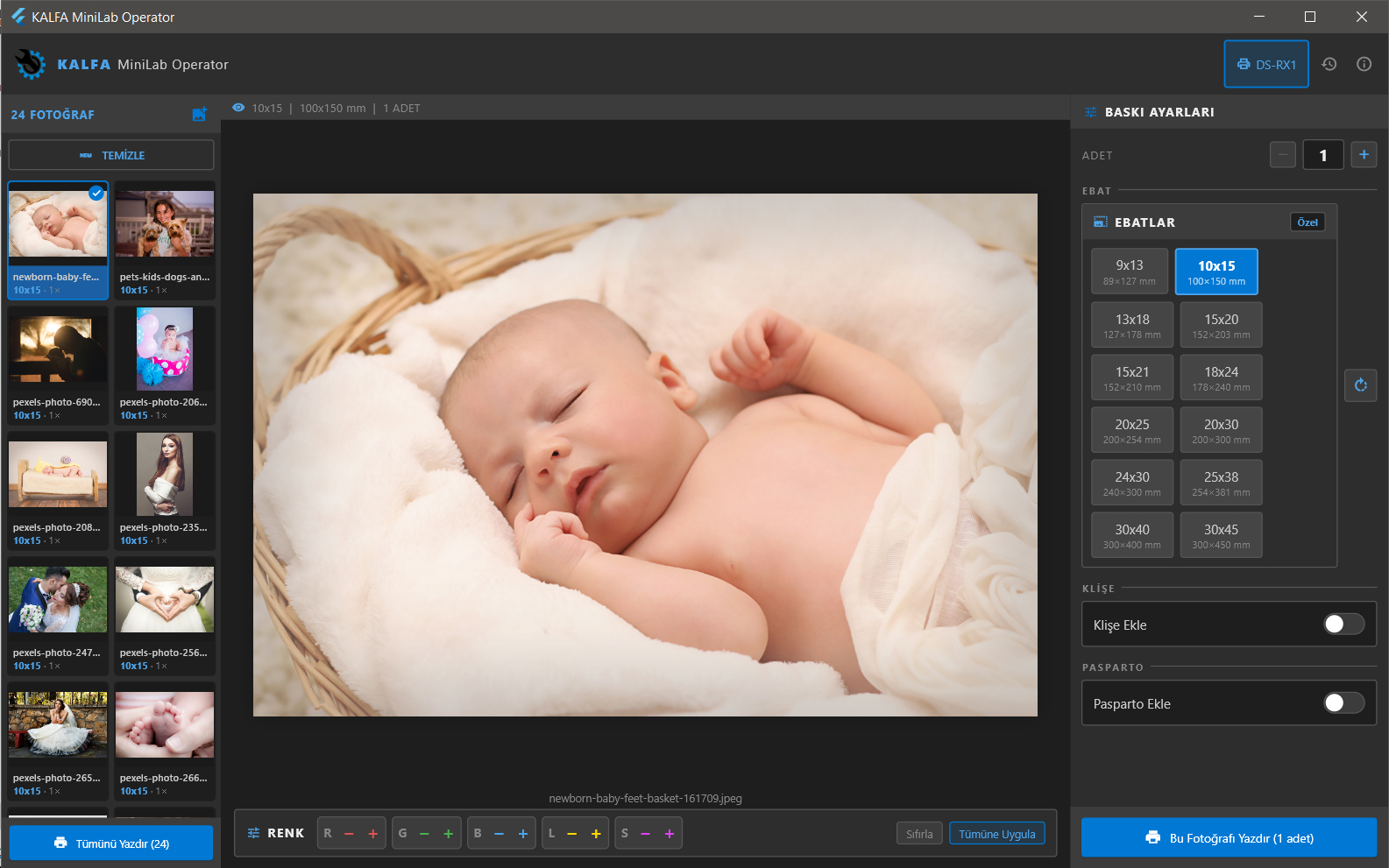1389x868 pixels.
Task: Pick the 18x24 print size
Action: click(1221, 378)
